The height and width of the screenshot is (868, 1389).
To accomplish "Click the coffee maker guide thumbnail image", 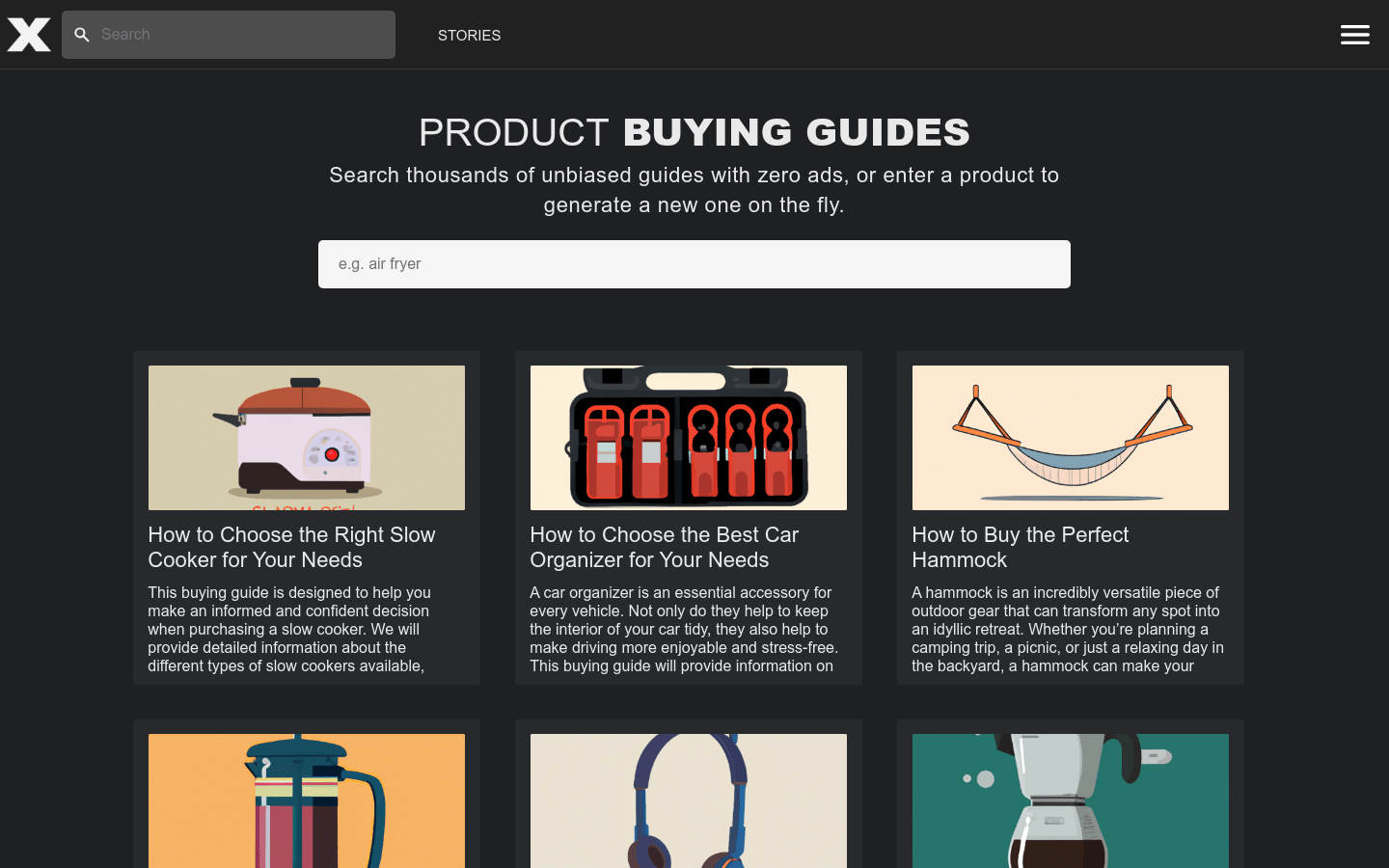I will 1070,800.
